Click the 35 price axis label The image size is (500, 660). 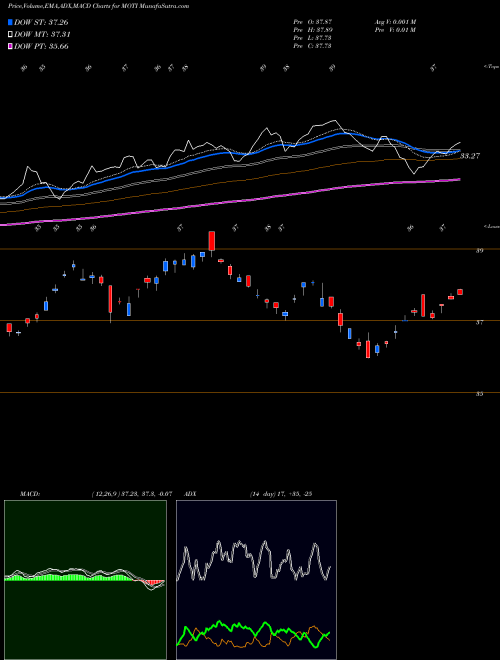(479, 394)
